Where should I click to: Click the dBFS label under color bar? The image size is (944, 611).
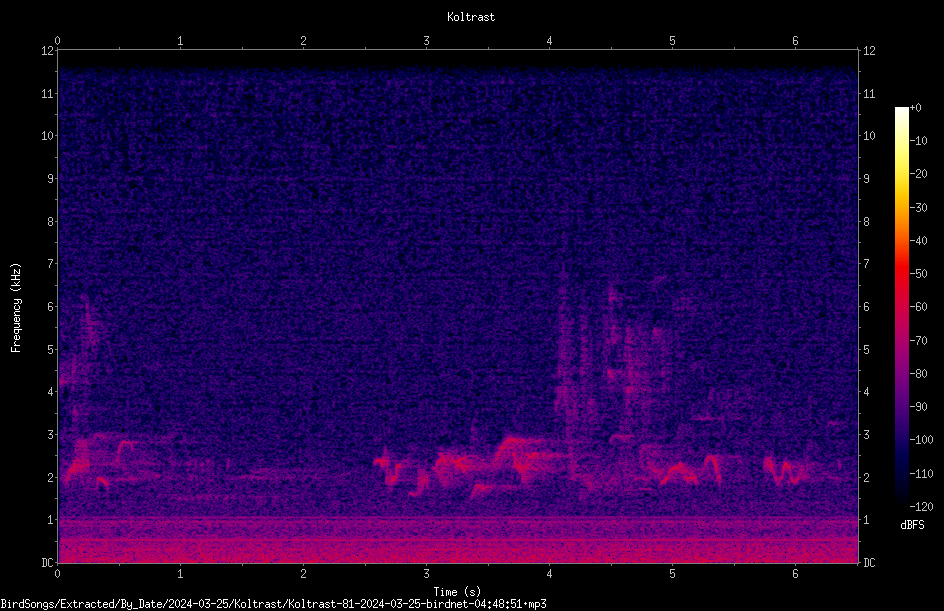point(912,525)
